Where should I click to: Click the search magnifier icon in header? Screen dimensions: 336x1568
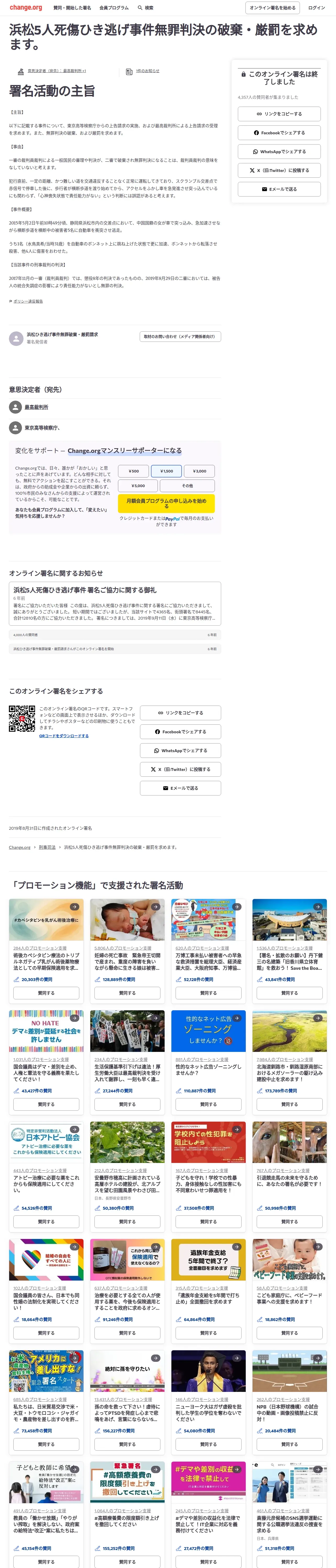click(x=140, y=8)
